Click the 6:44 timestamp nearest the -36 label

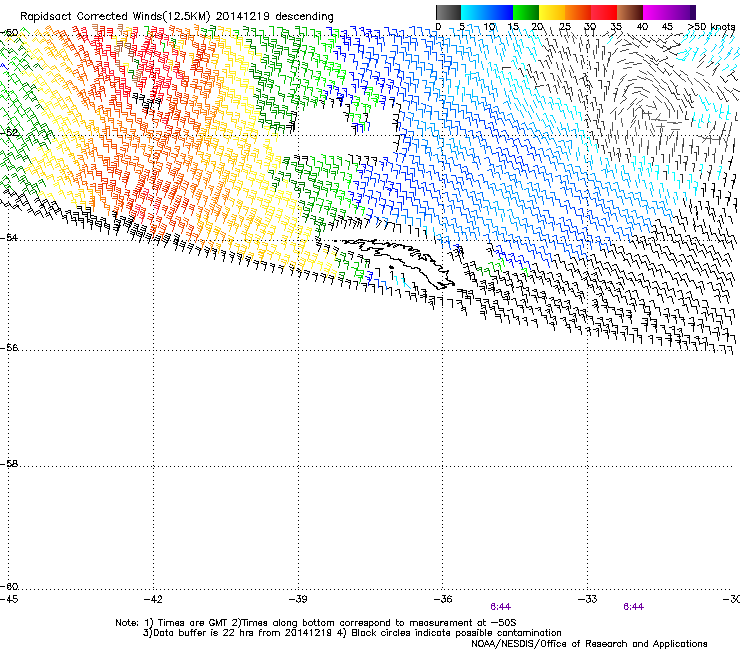pos(500,607)
